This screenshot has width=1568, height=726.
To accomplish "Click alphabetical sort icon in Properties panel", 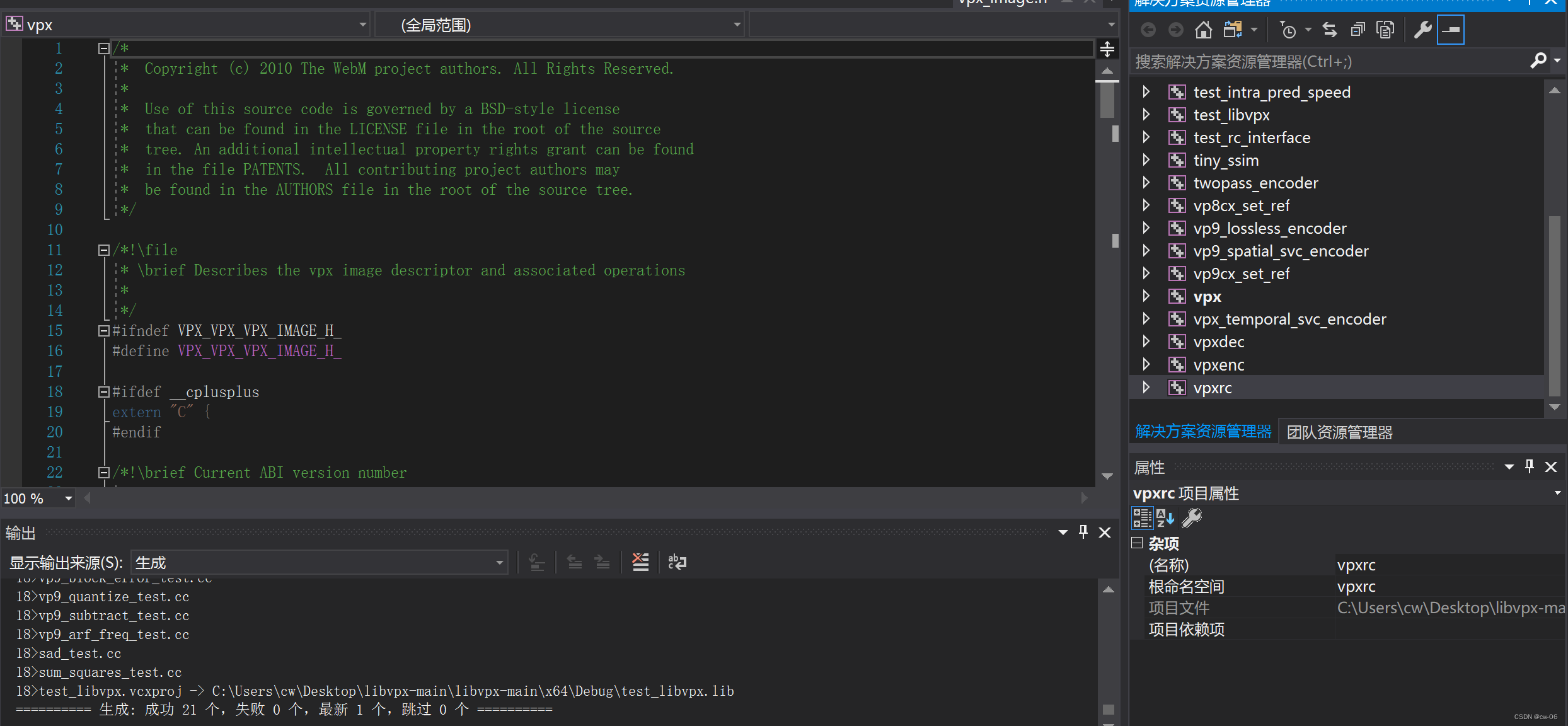I will tap(1165, 518).
